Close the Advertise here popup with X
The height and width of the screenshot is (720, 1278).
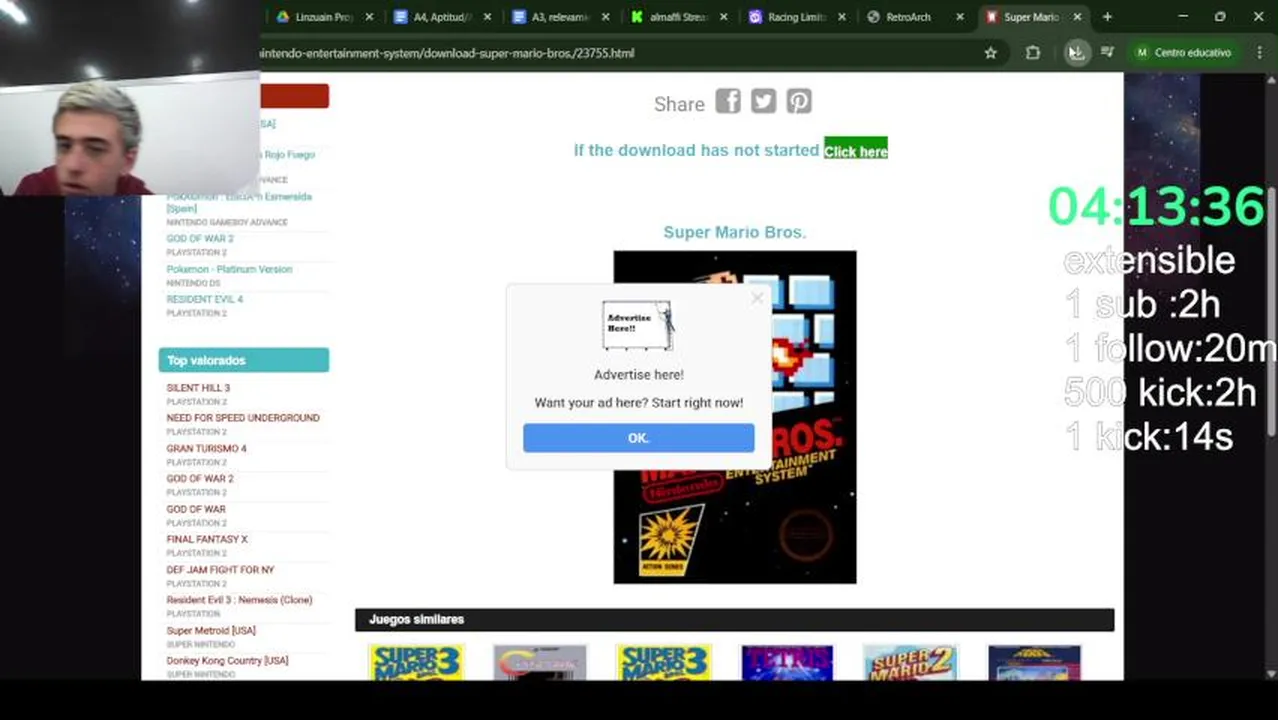(757, 298)
